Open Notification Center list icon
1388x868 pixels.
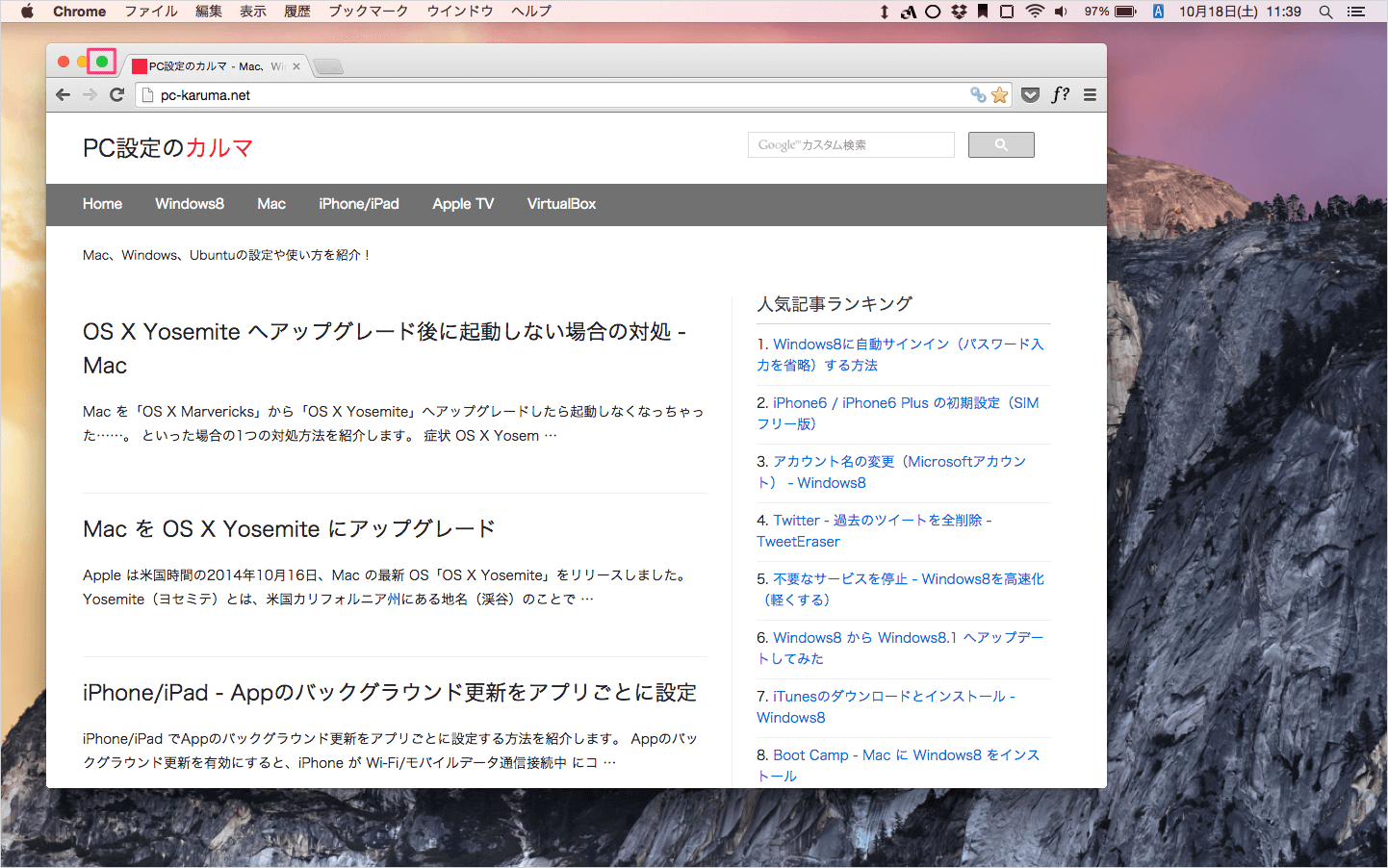tap(1356, 12)
